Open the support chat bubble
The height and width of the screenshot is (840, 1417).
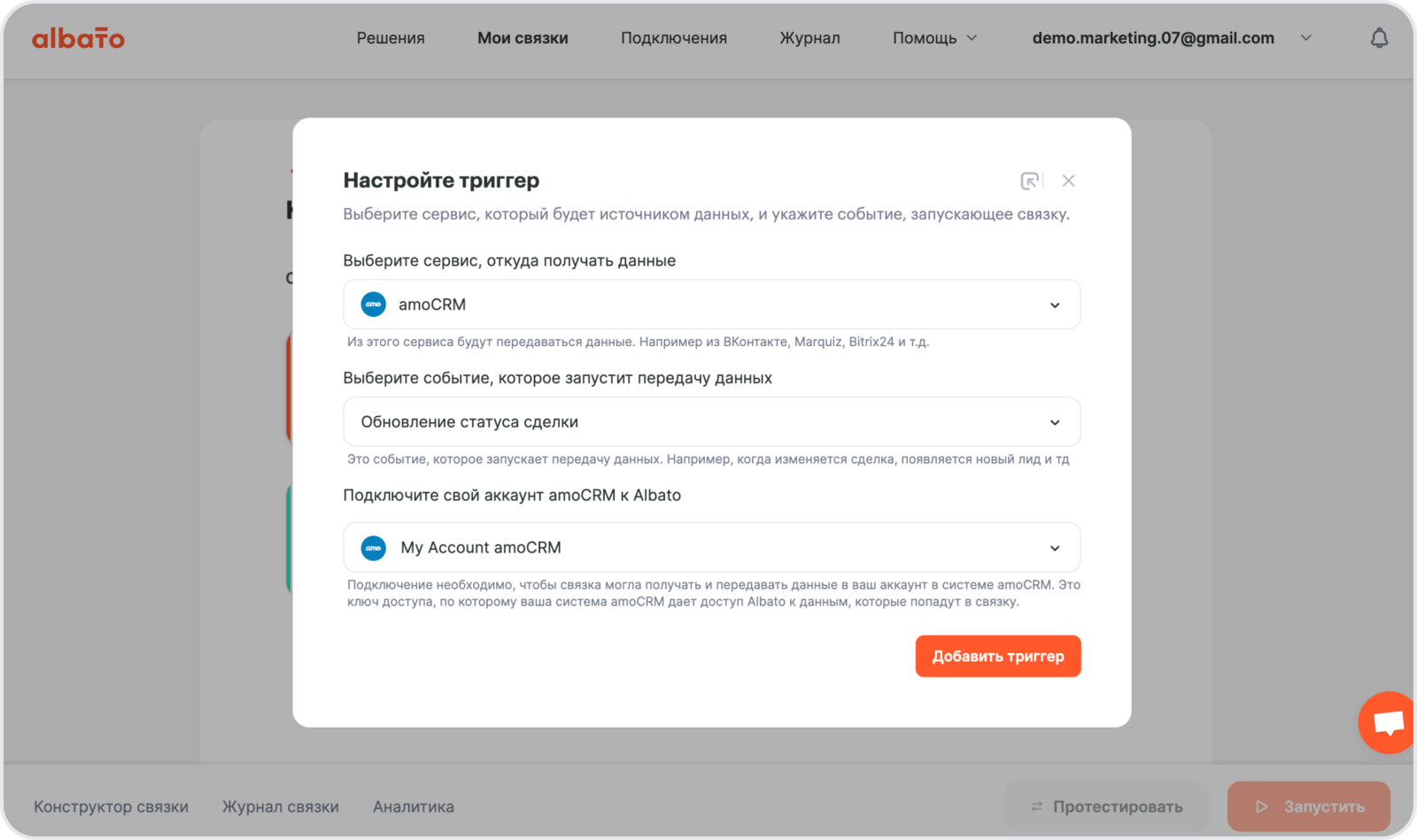1388,722
